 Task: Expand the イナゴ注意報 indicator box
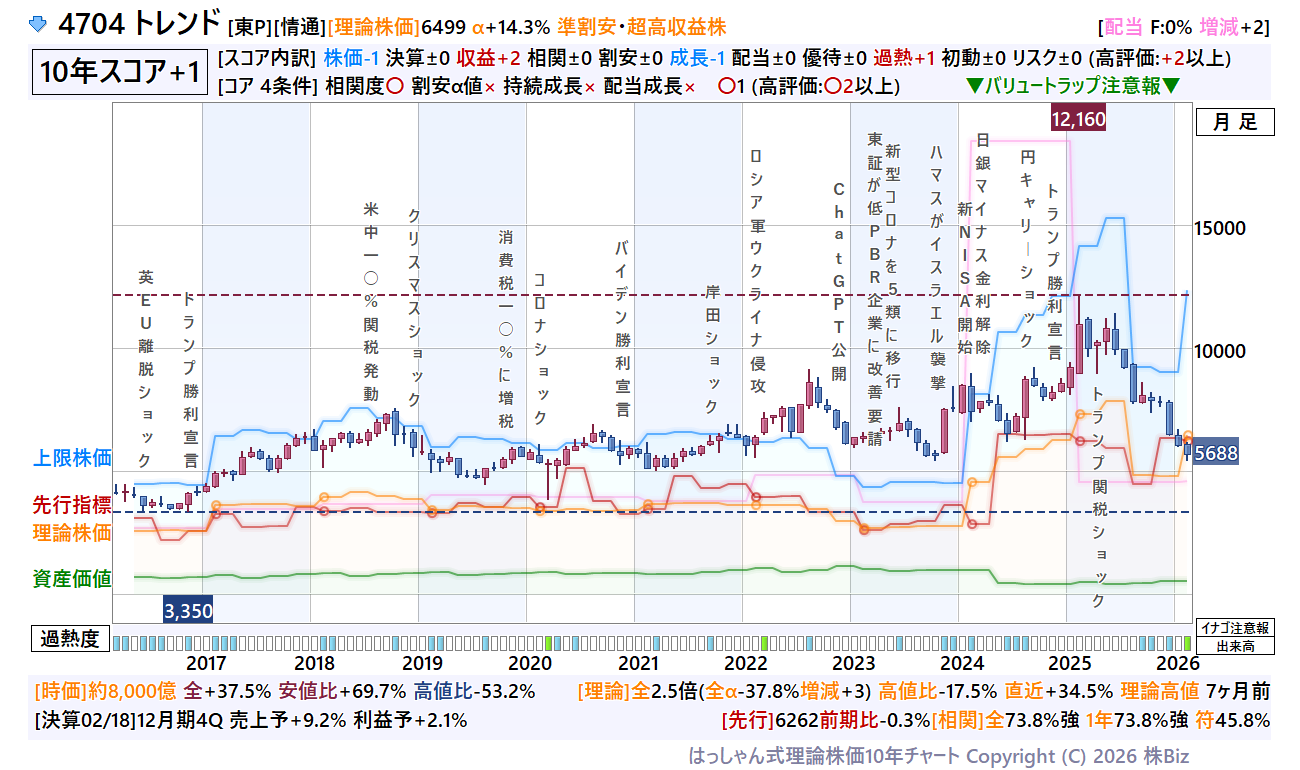(x=1235, y=628)
